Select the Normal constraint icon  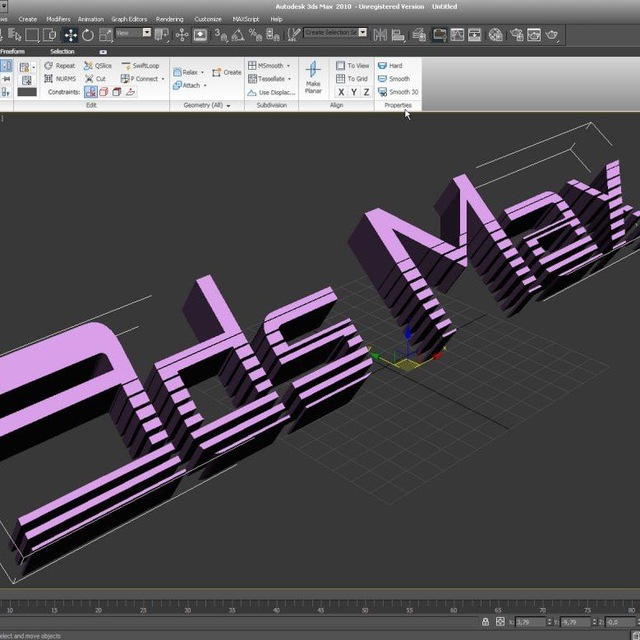[x=130, y=92]
